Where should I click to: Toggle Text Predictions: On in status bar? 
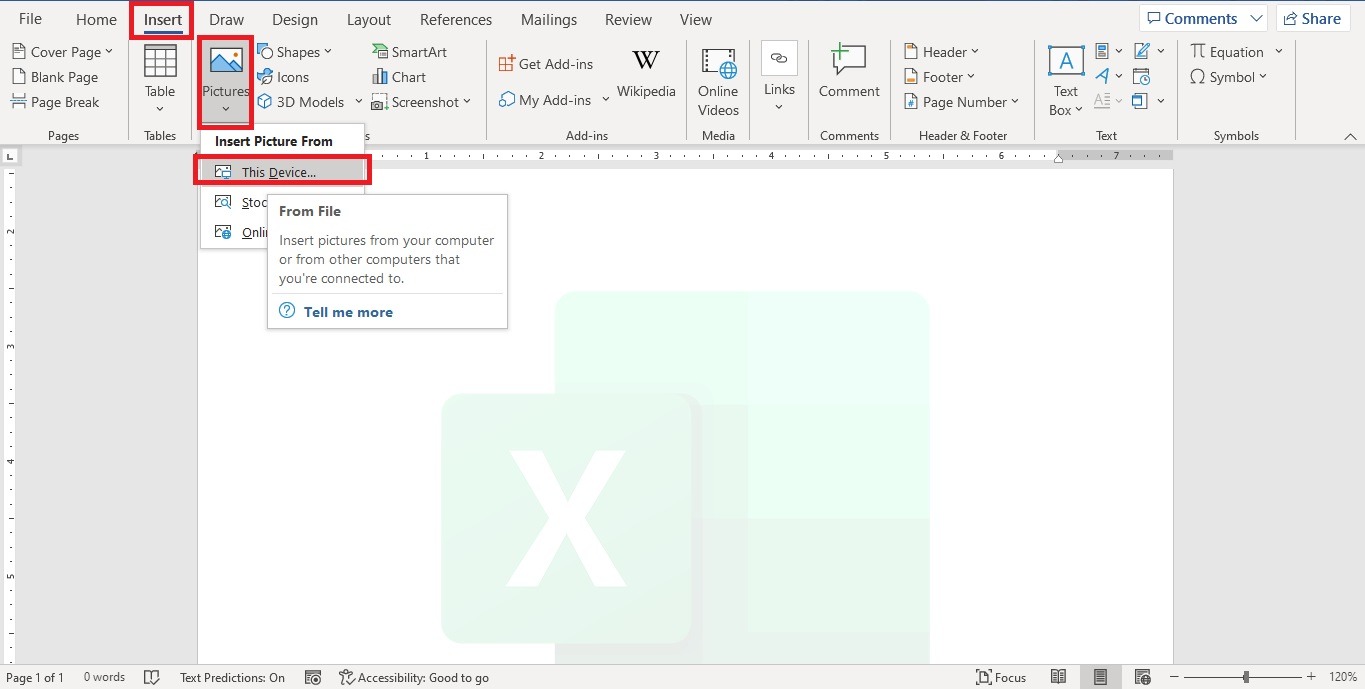(x=232, y=677)
